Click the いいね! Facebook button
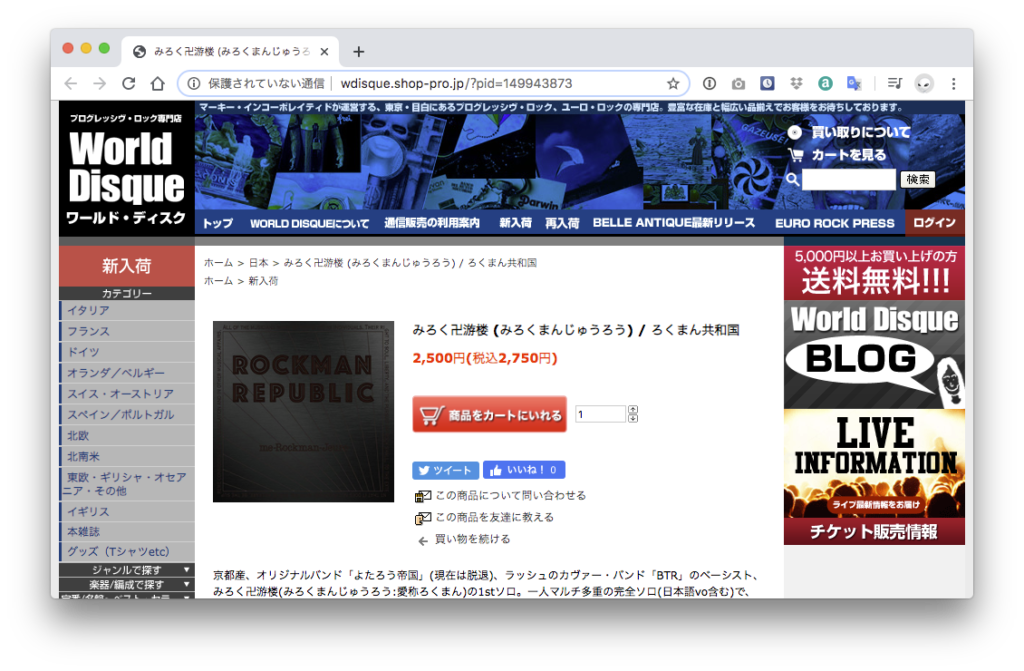 coord(524,470)
